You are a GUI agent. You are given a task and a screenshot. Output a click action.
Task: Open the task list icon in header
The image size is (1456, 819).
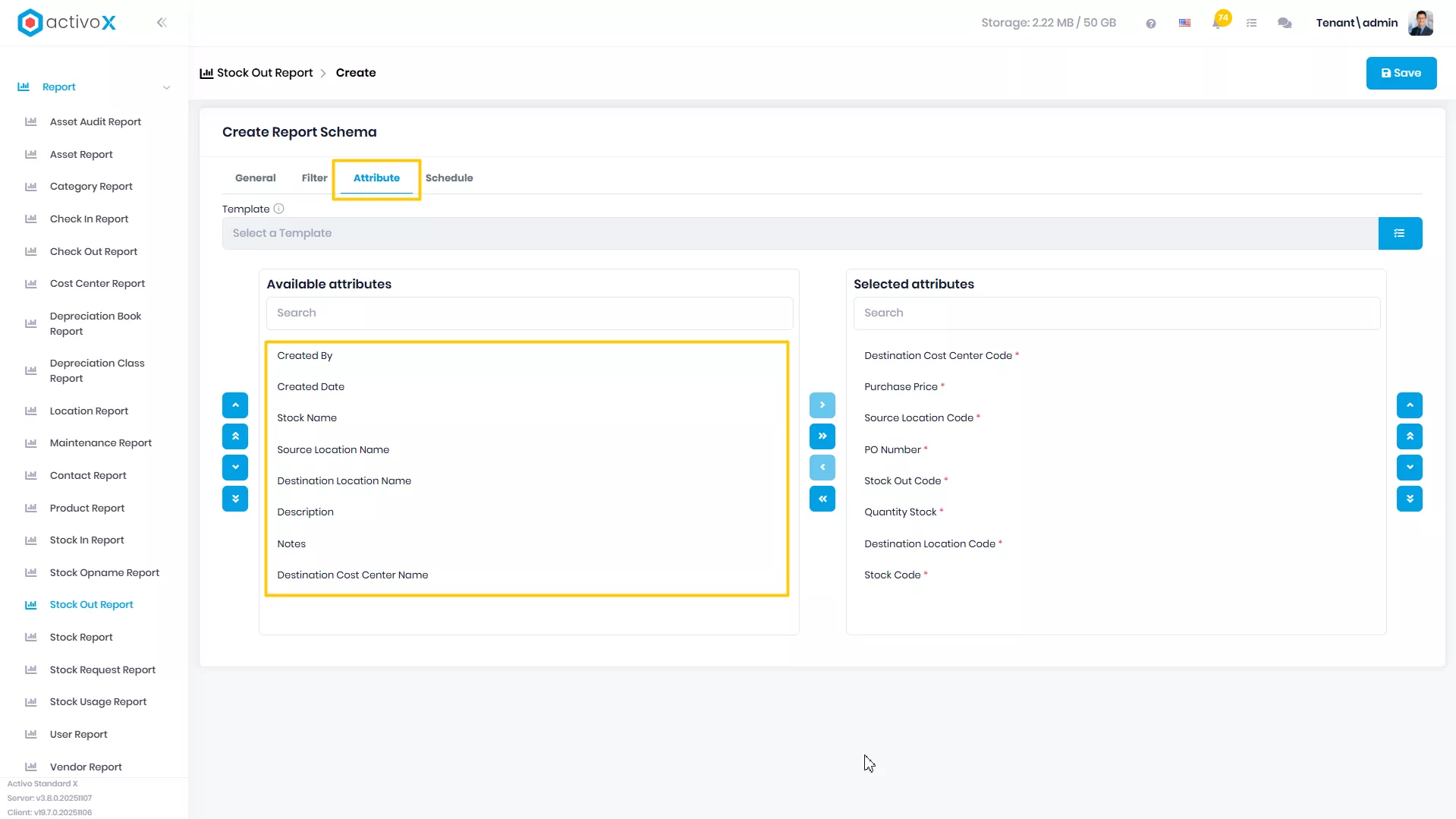tap(1252, 24)
